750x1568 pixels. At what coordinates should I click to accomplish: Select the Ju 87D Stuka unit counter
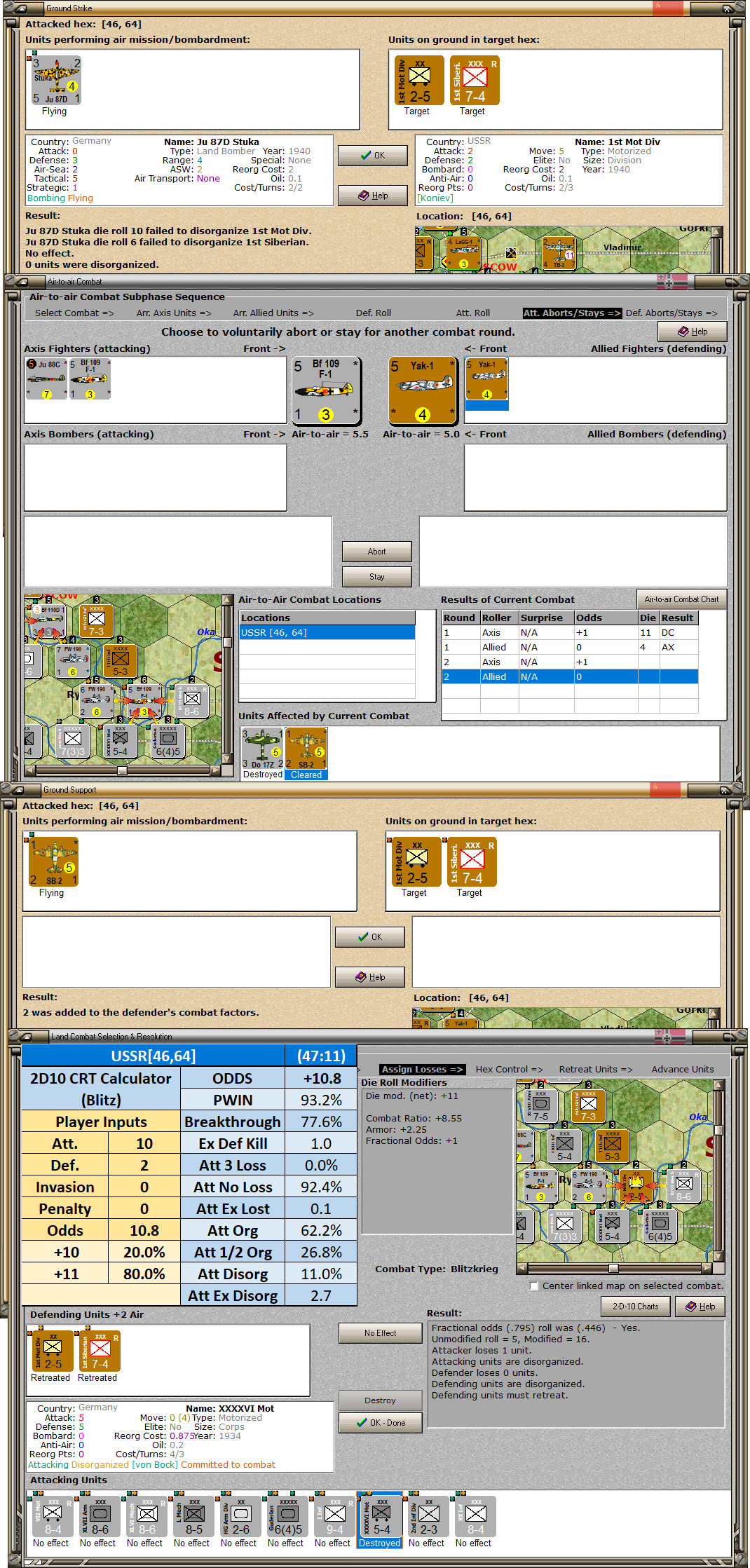[x=56, y=81]
